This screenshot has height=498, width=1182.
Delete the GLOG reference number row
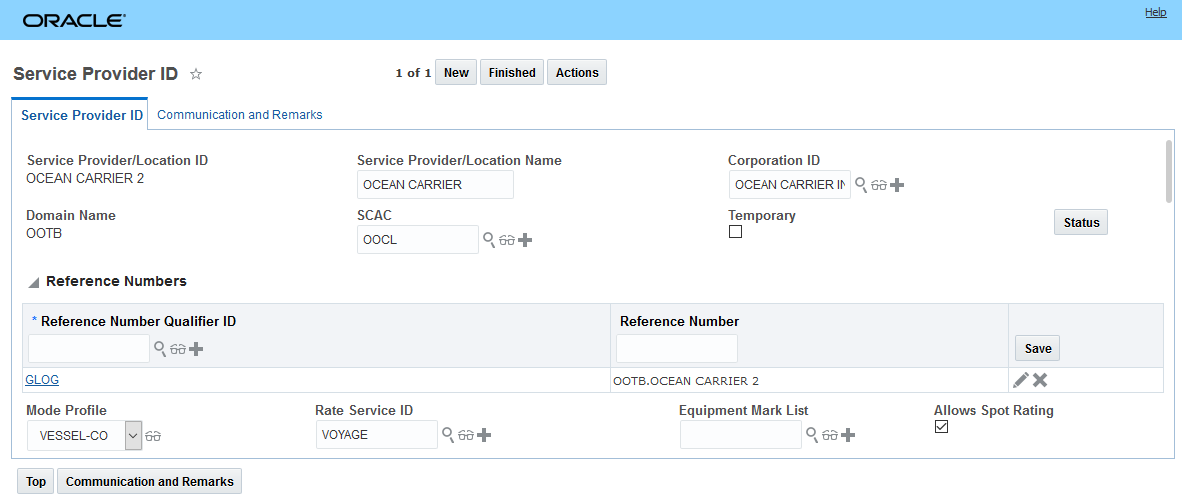(1040, 380)
